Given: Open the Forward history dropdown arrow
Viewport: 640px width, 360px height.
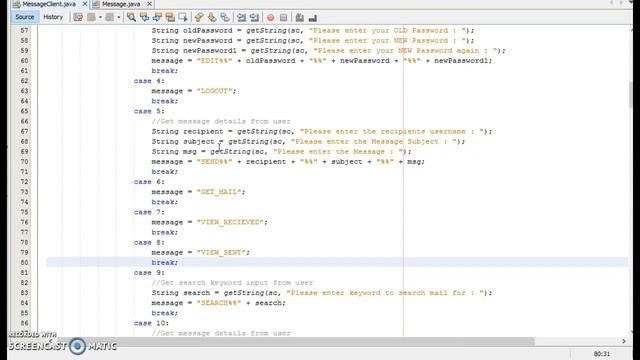Looking at the screenshot, I should [119, 18].
